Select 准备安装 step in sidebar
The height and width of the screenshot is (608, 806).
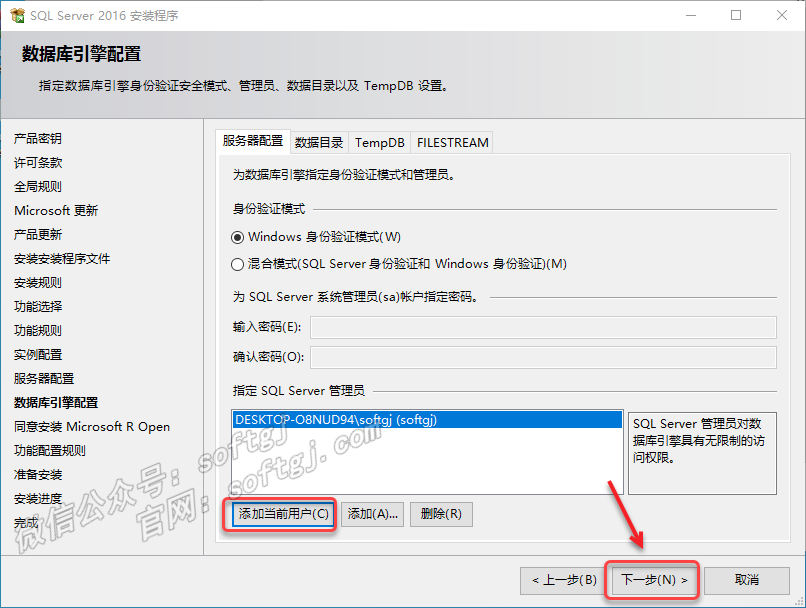point(38,475)
